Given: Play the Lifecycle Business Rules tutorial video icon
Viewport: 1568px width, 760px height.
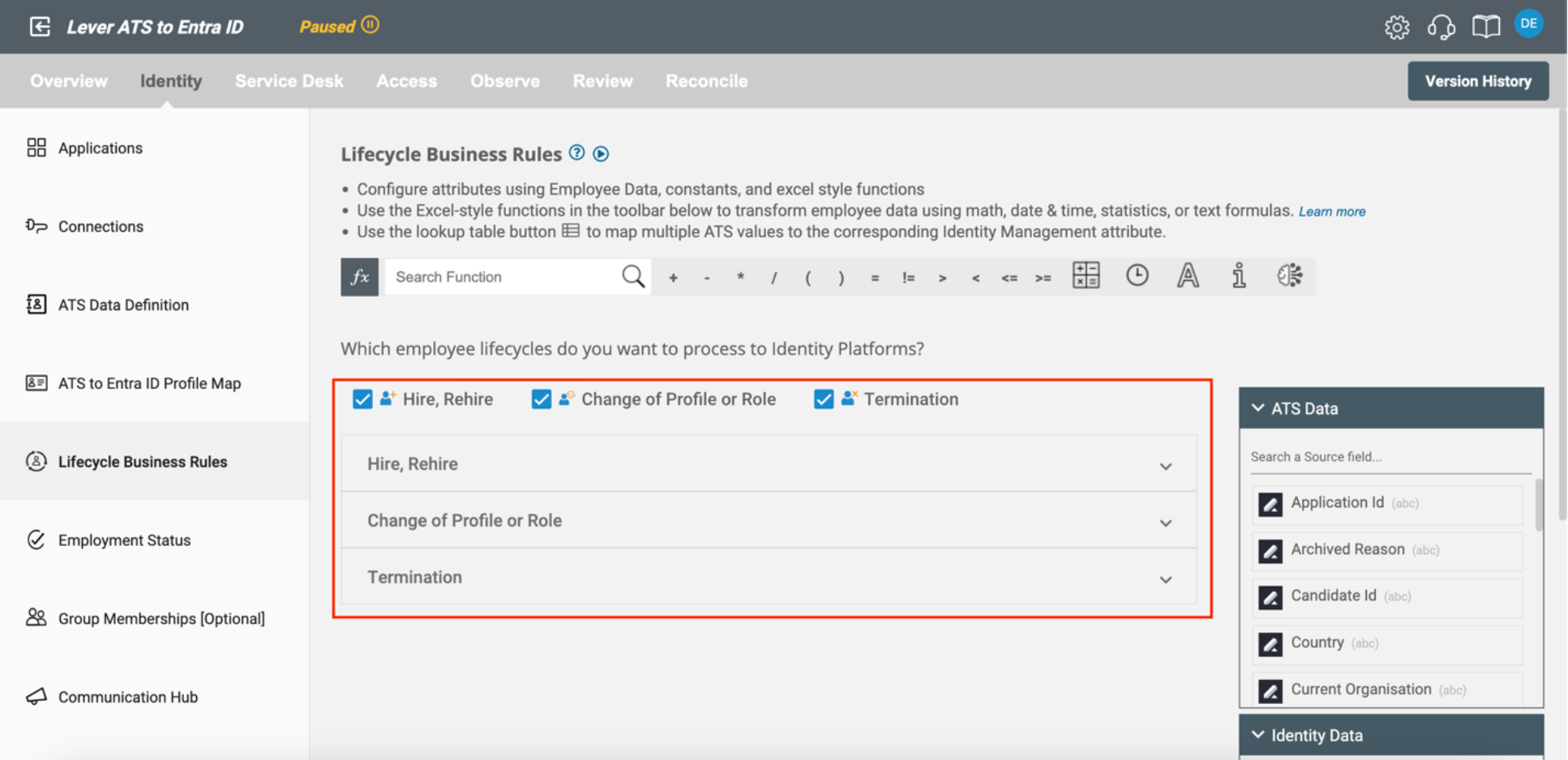Looking at the screenshot, I should pyautogui.click(x=601, y=153).
